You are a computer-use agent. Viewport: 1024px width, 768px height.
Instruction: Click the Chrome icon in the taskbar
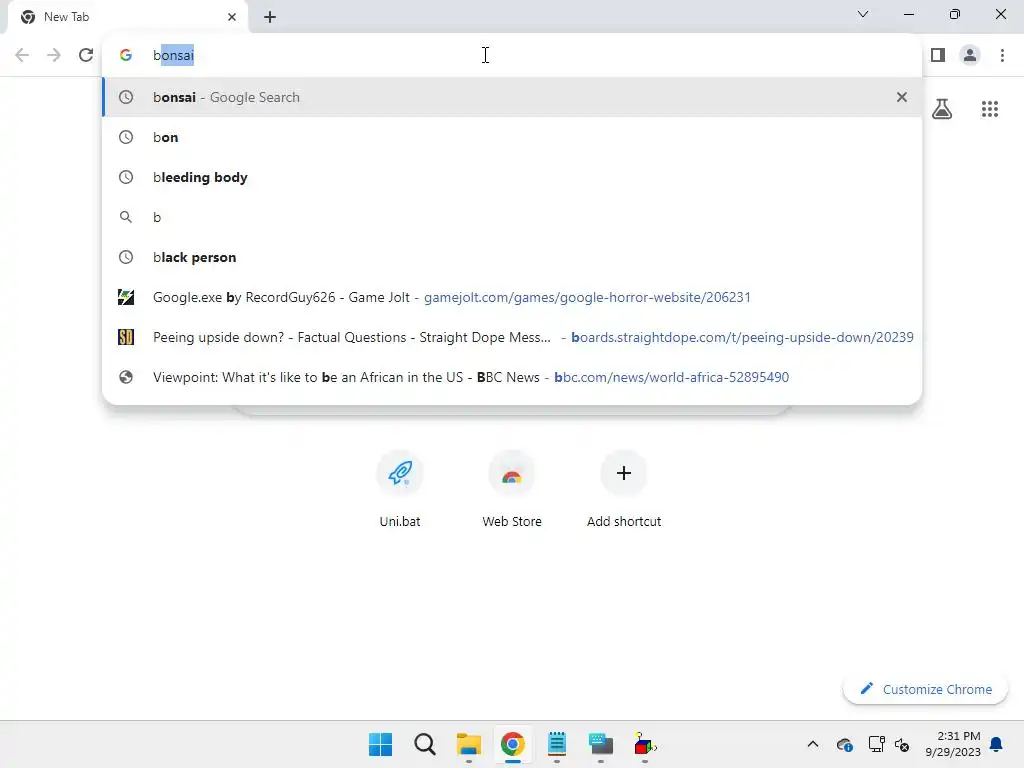tap(513, 744)
